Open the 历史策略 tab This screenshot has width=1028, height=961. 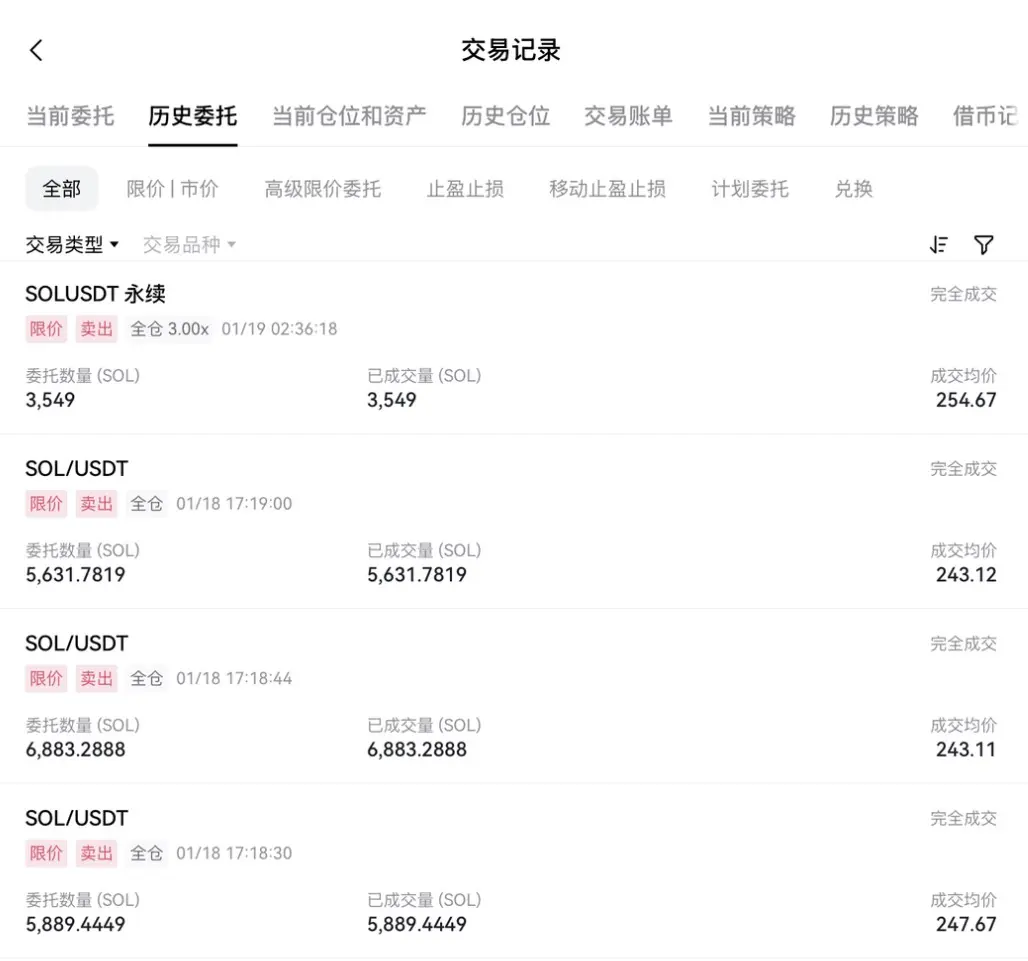[874, 116]
